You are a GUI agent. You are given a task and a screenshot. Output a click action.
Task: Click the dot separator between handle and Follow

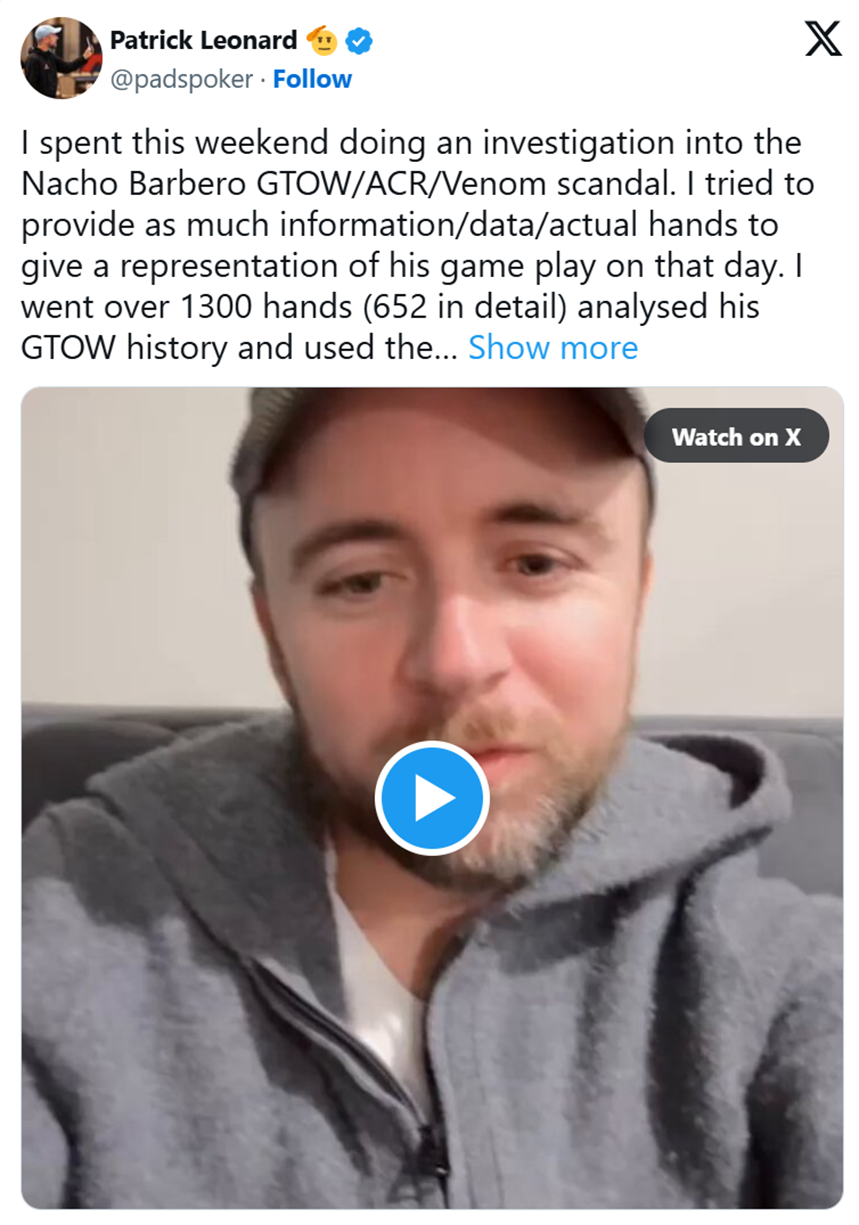(x=263, y=80)
